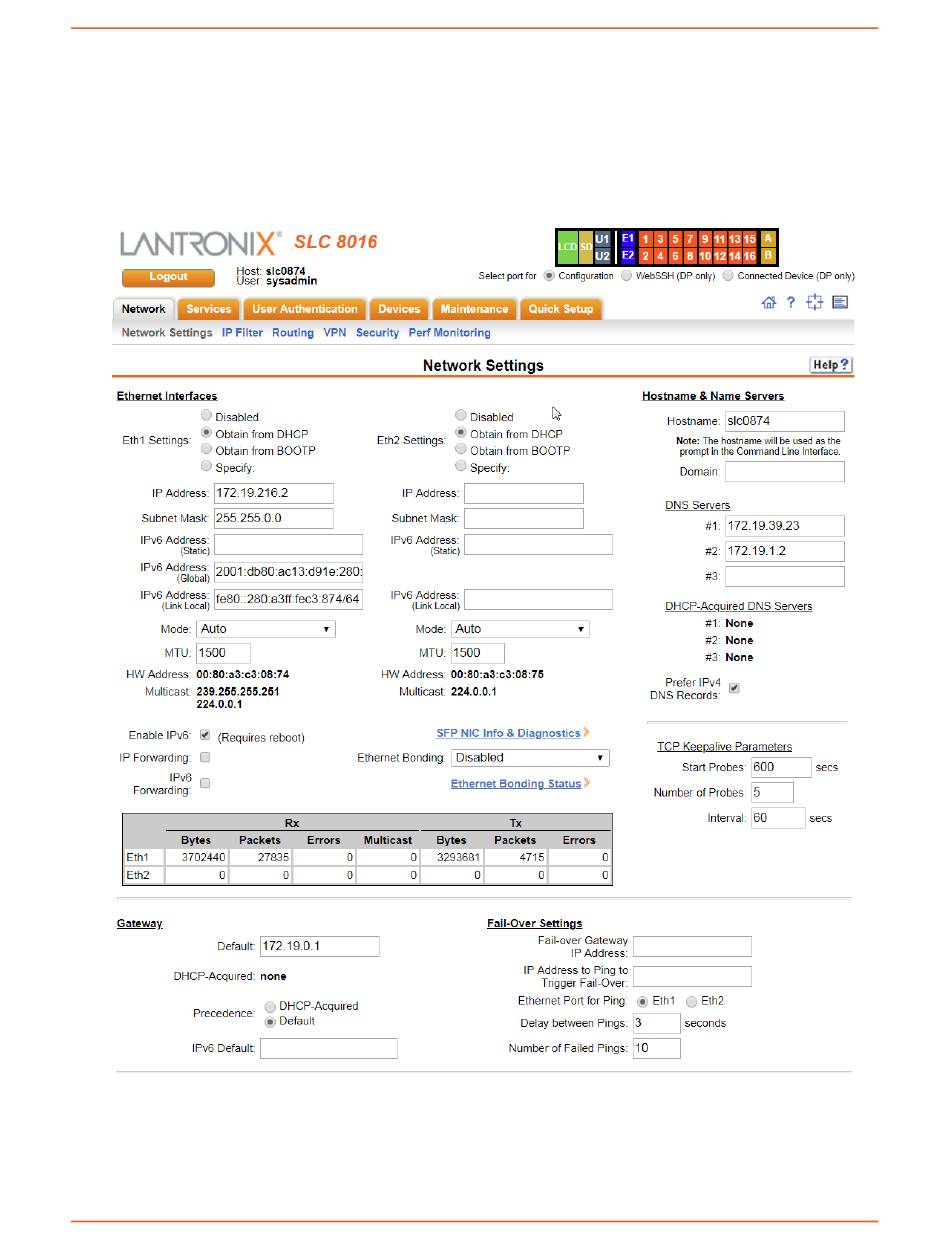Viewport: 950px width, 1260px height.
Task: Select device port 5 icon
Action: tap(676, 239)
